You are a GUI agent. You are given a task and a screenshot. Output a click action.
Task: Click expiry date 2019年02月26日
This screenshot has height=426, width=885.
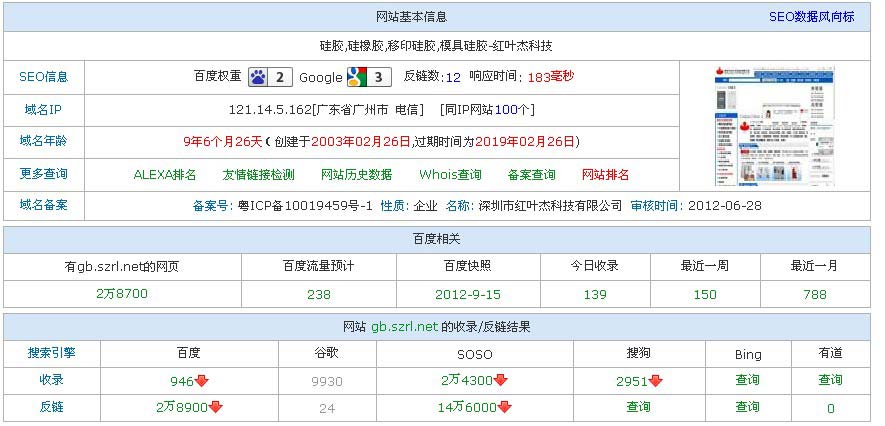coord(524,142)
